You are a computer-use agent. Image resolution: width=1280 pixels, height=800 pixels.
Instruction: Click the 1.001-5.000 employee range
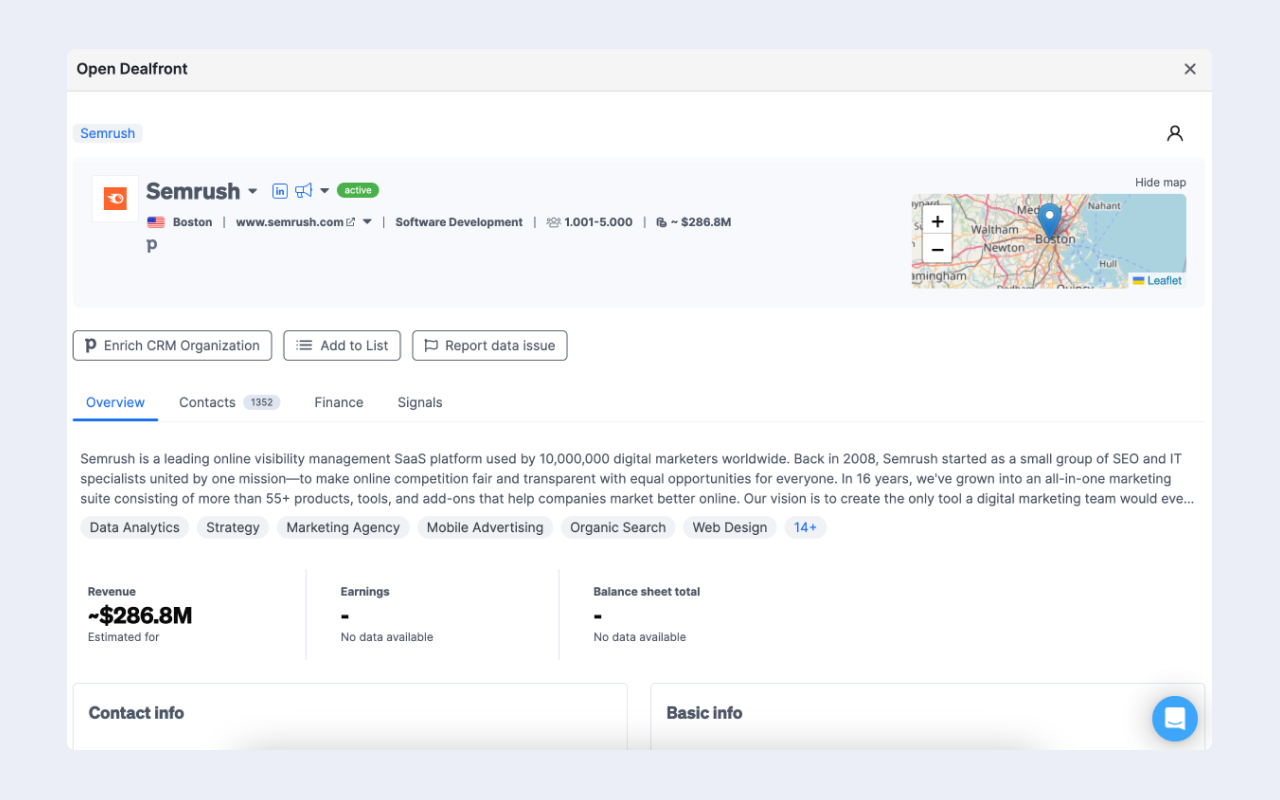pos(598,222)
